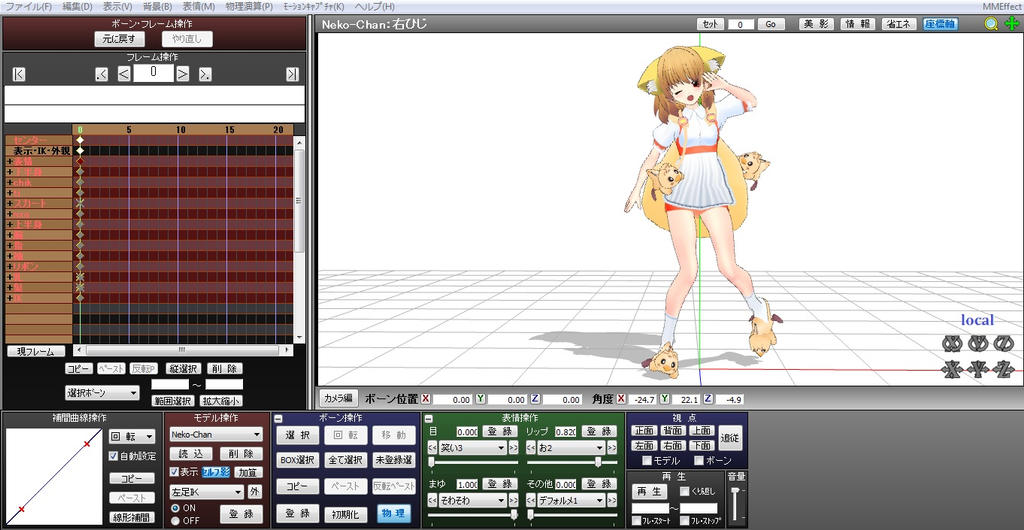Click the 初期化 reset button
This screenshot has width=1024, height=530.
345,513
